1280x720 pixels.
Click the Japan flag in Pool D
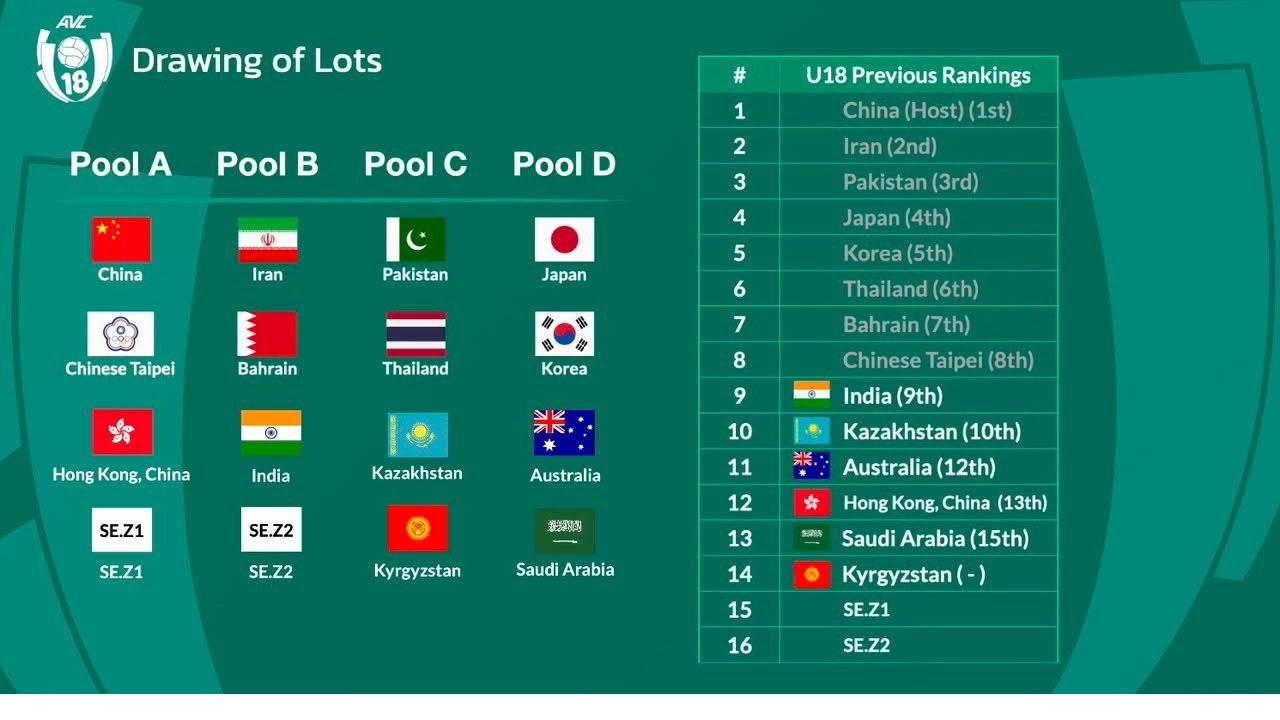(x=564, y=239)
